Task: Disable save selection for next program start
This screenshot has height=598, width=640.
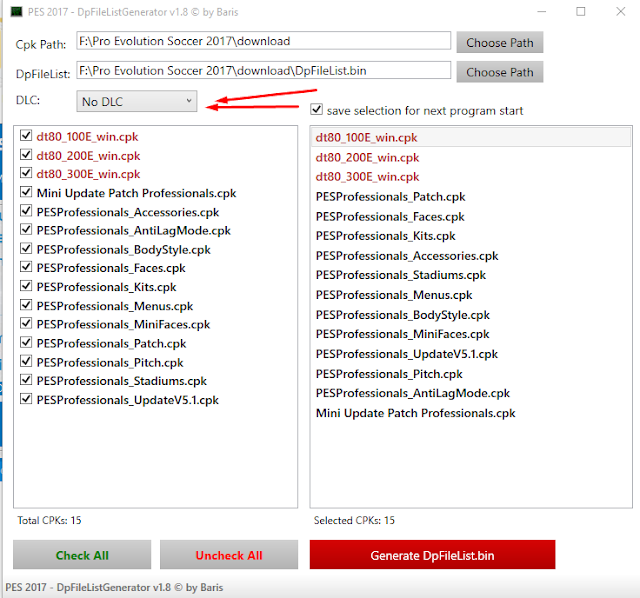Action: 316,109
